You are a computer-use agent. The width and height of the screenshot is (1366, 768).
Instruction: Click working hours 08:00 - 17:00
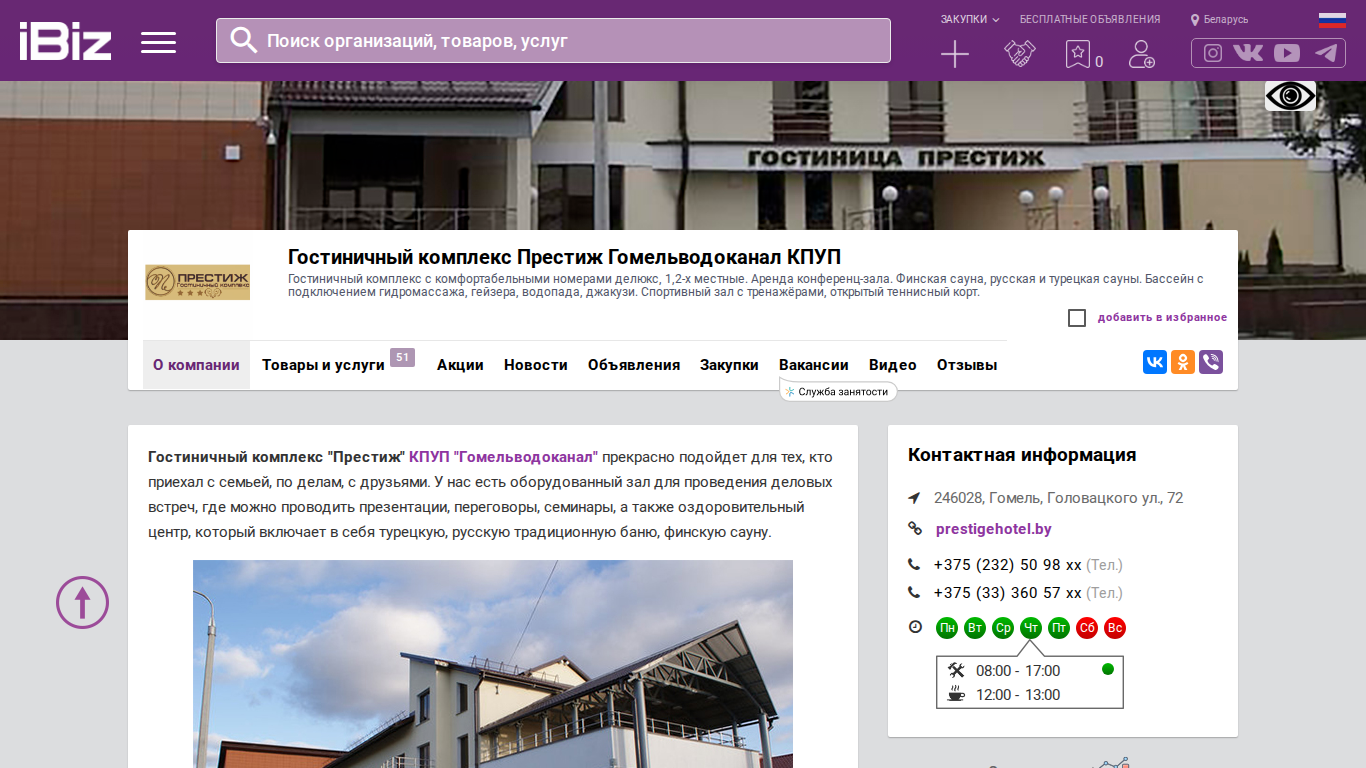tap(1018, 671)
